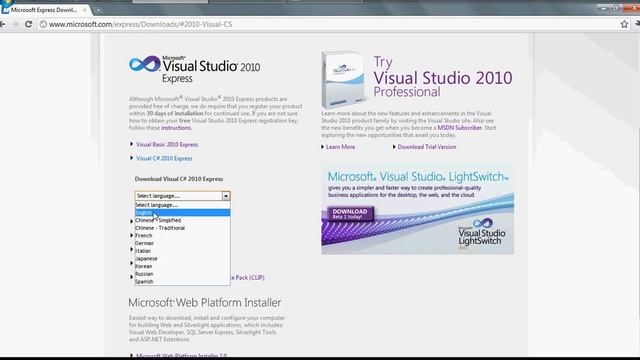Choose Italian from language list
Viewport: 640px width, 360px height.
click(x=182, y=251)
